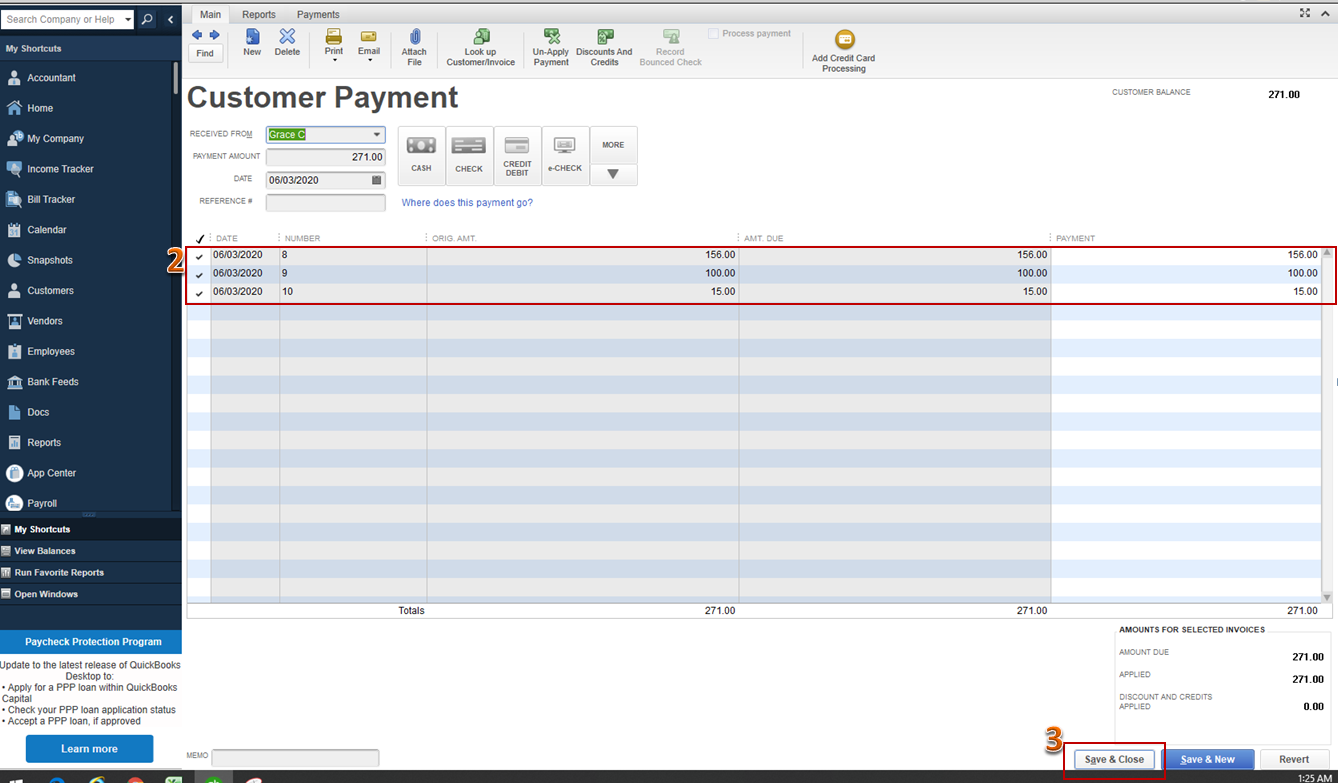Switch to the Reports tab
This screenshot has height=783, width=1338.
tap(259, 14)
